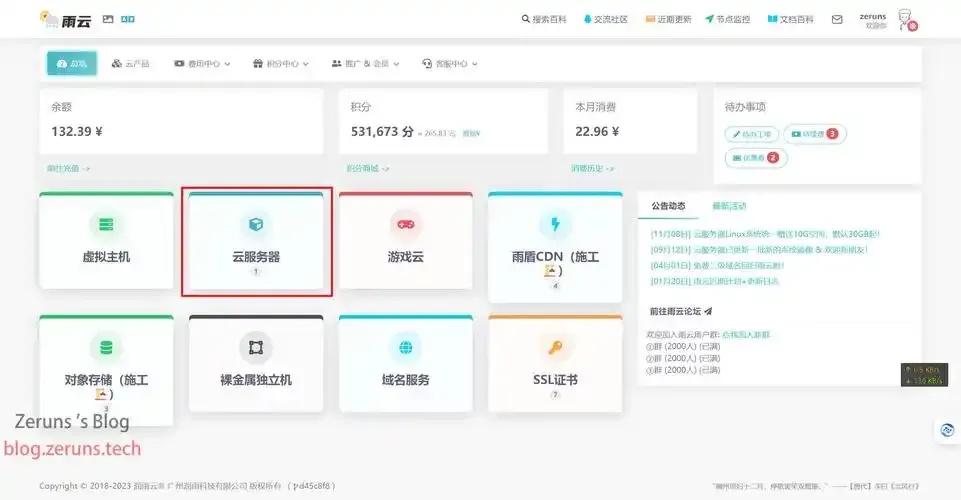Open the 游戏云 gamepad icon card
The height and width of the screenshot is (500, 961).
click(406, 224)
